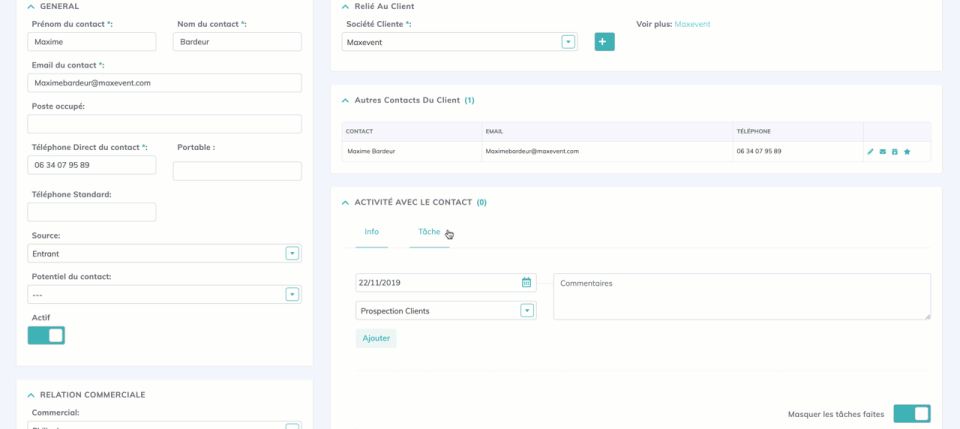
Task: Toggle the Actif switch
Action: pos(46,336)
